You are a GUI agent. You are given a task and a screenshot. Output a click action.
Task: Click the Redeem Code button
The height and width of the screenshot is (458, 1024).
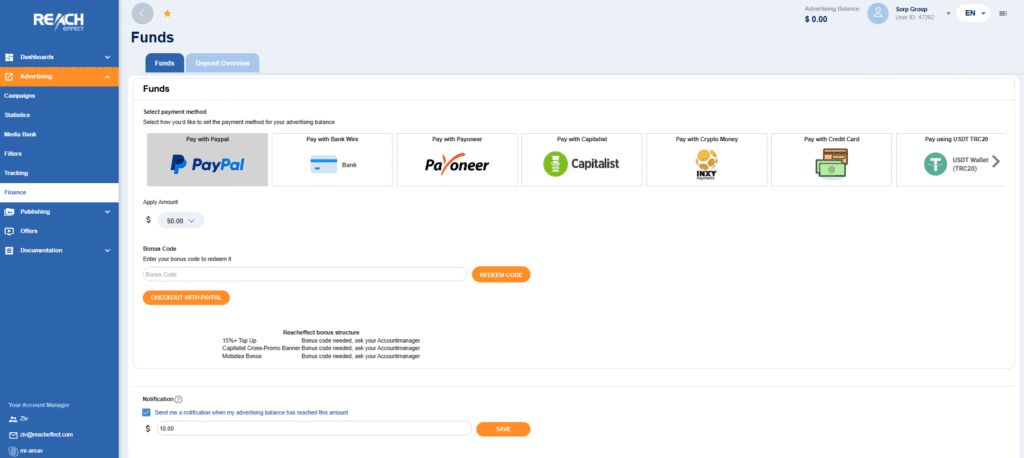tap(501, 275)
